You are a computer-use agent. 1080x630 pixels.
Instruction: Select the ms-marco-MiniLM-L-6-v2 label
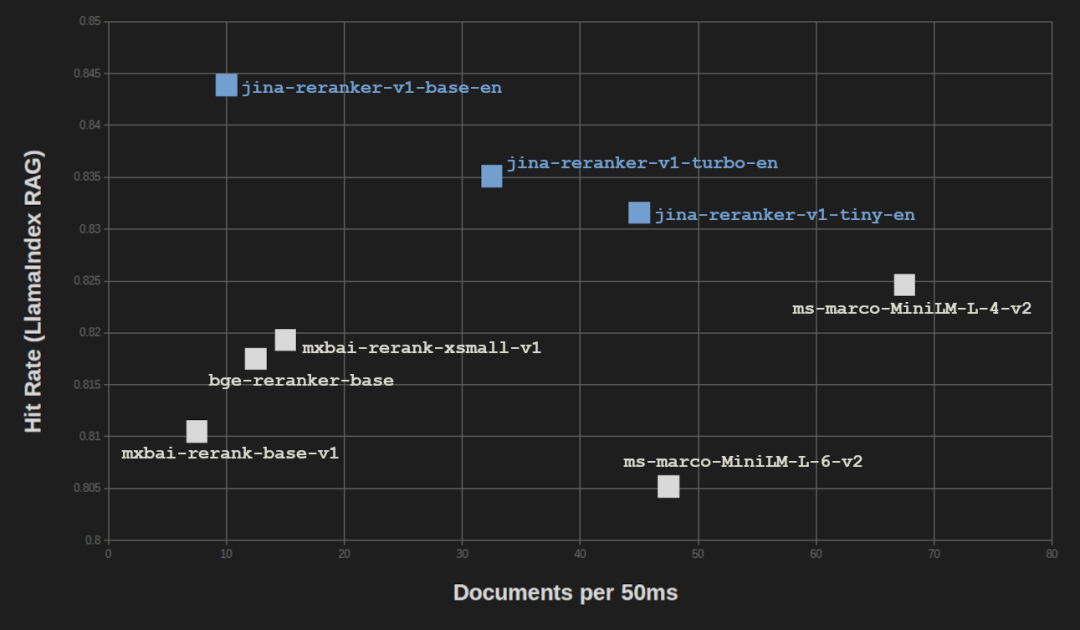click(743, 461)
